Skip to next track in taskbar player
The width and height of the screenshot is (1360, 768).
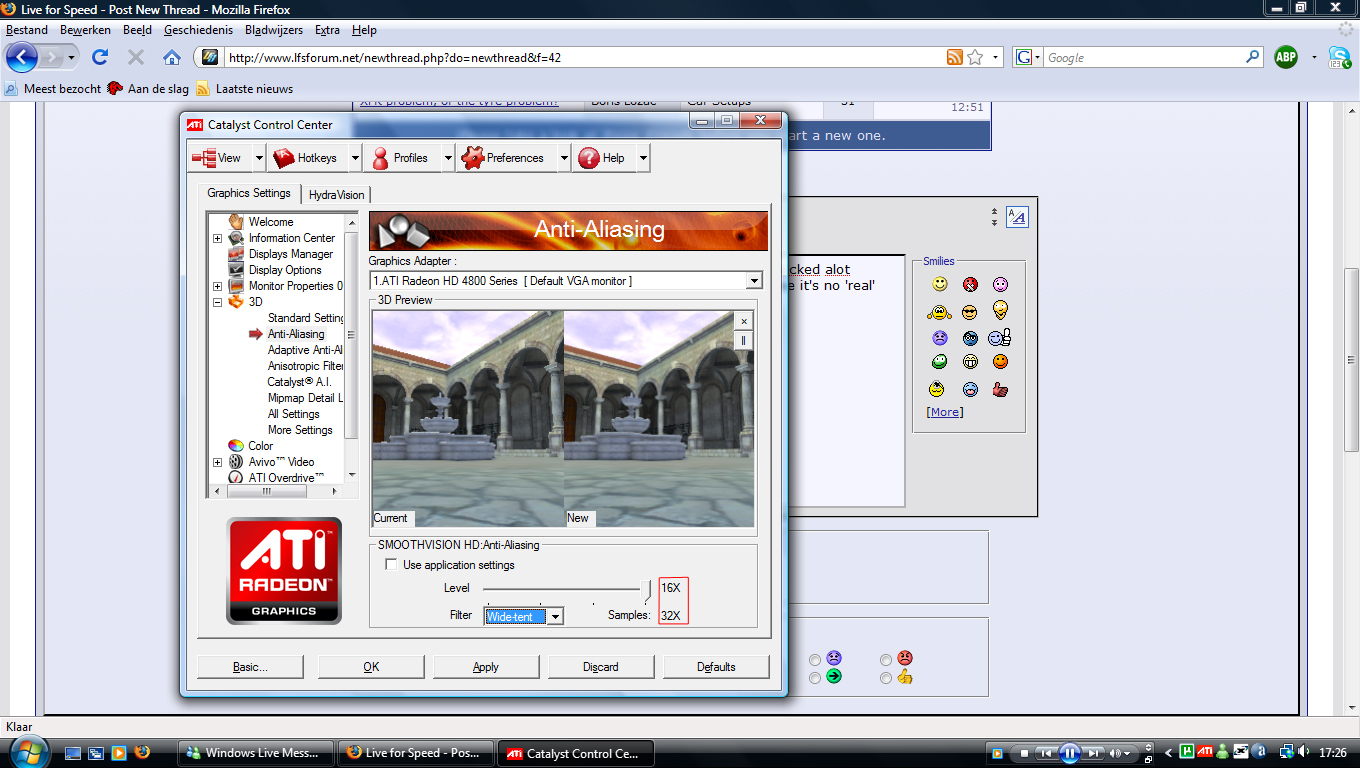tap(1094, 752)
